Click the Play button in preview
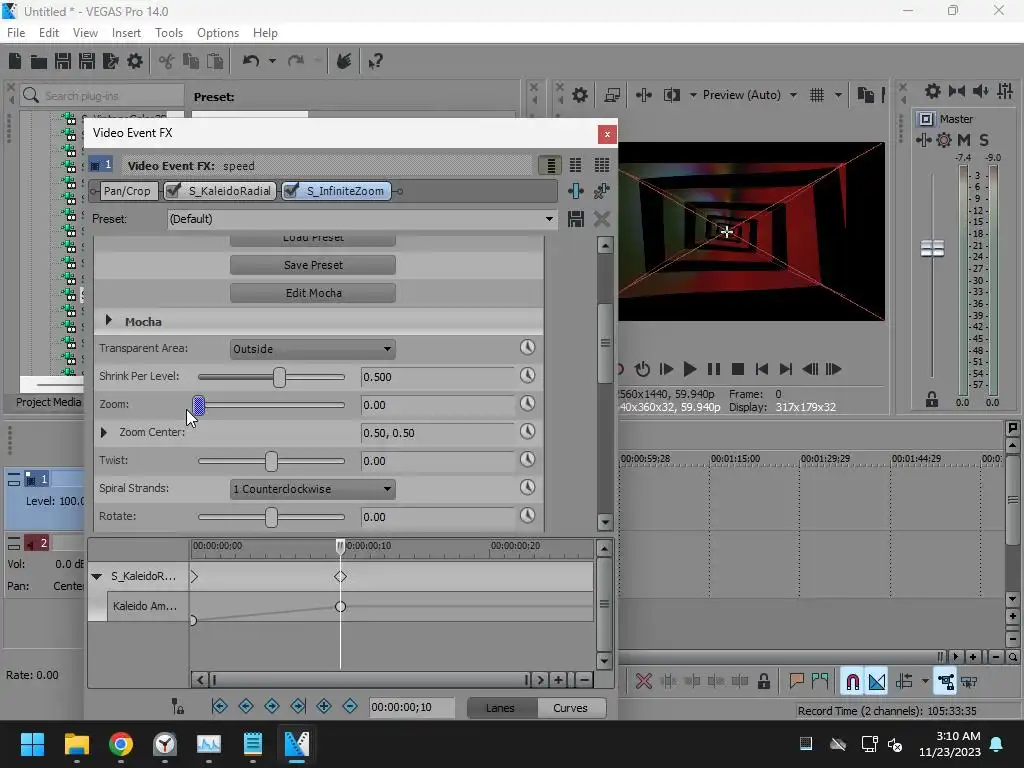 (689, 369)
